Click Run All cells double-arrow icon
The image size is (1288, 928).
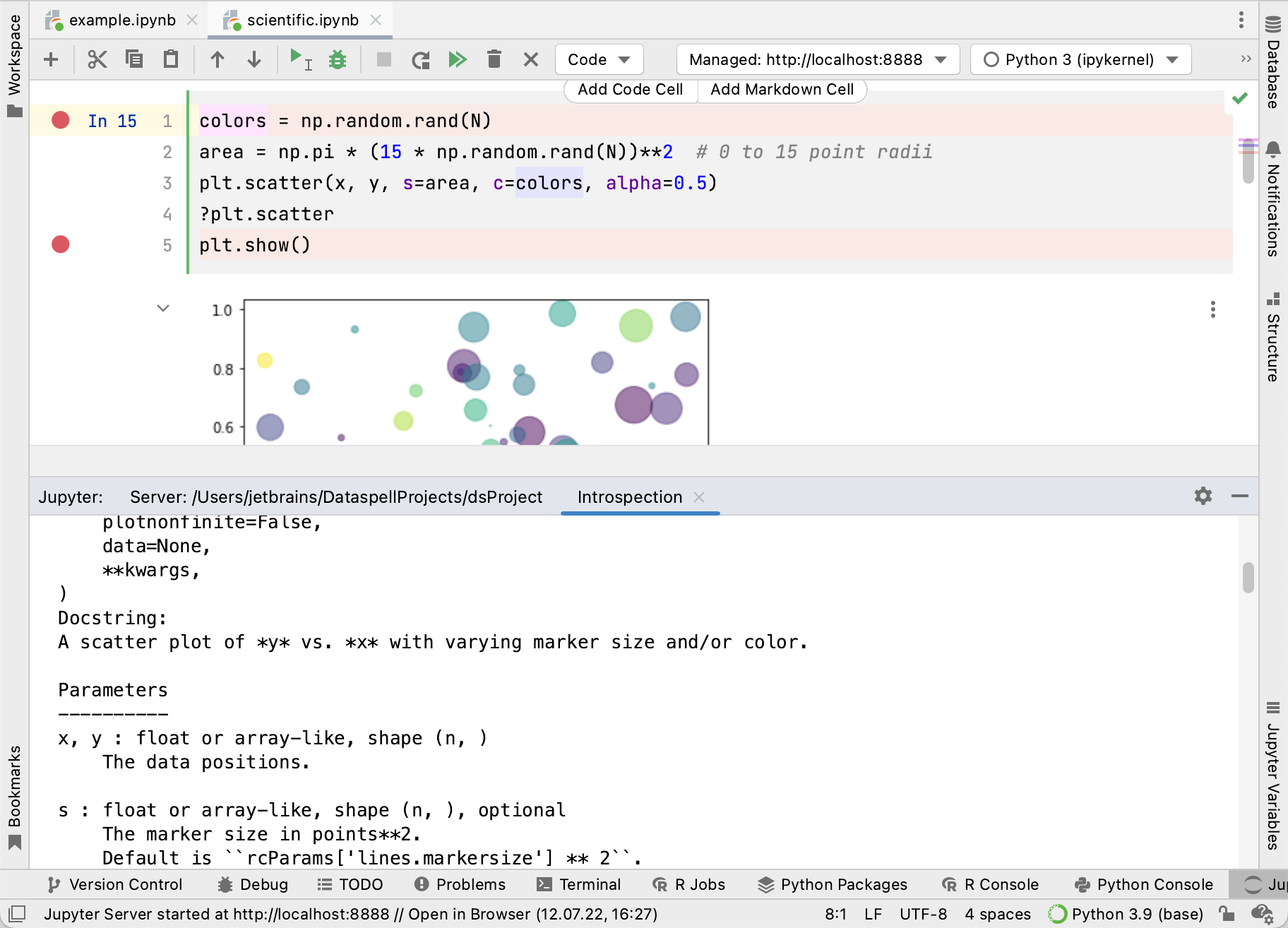click(x=458, y=59)
